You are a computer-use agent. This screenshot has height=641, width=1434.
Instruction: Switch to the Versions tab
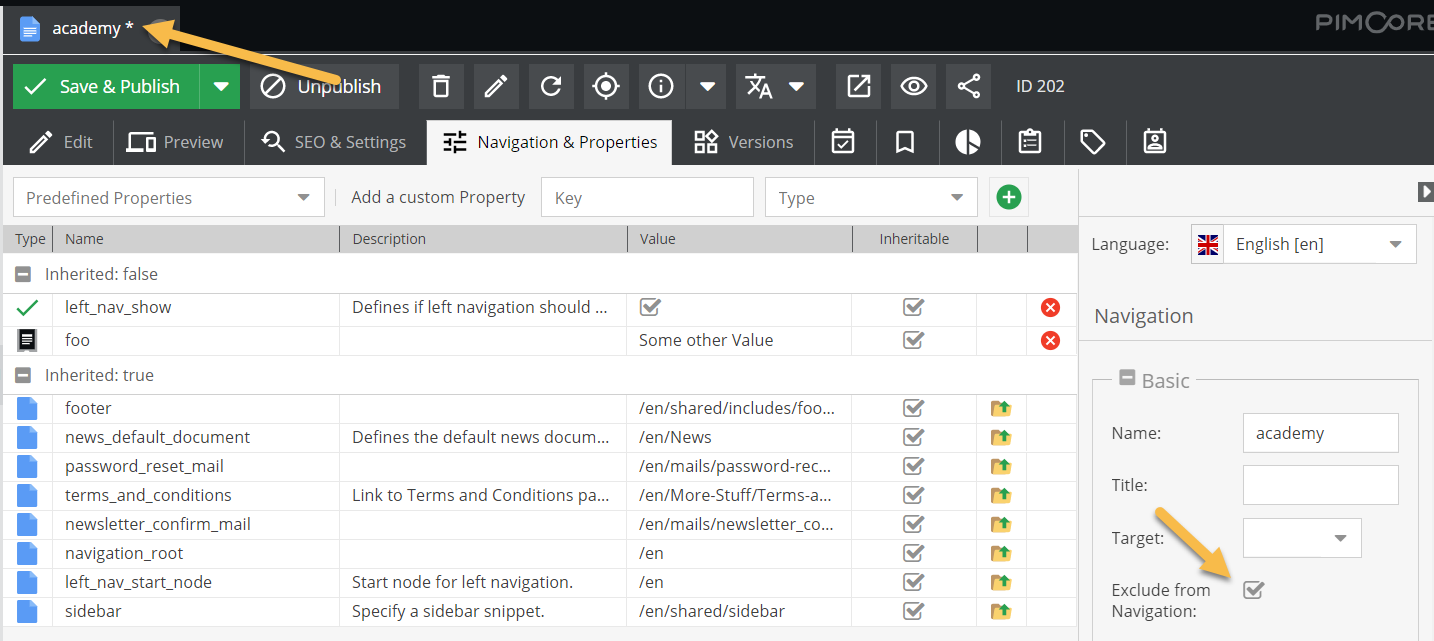[744, 142]
